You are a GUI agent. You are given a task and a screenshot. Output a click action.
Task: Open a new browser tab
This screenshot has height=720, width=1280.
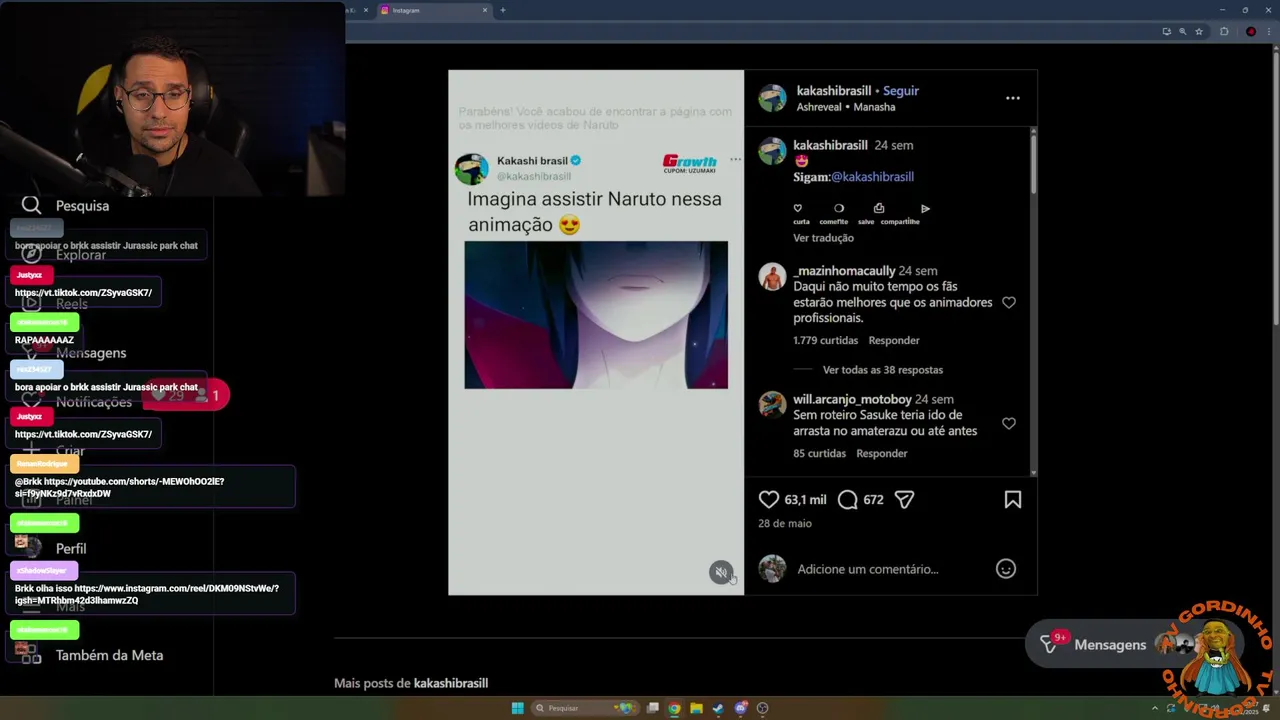tap(503, 10)
